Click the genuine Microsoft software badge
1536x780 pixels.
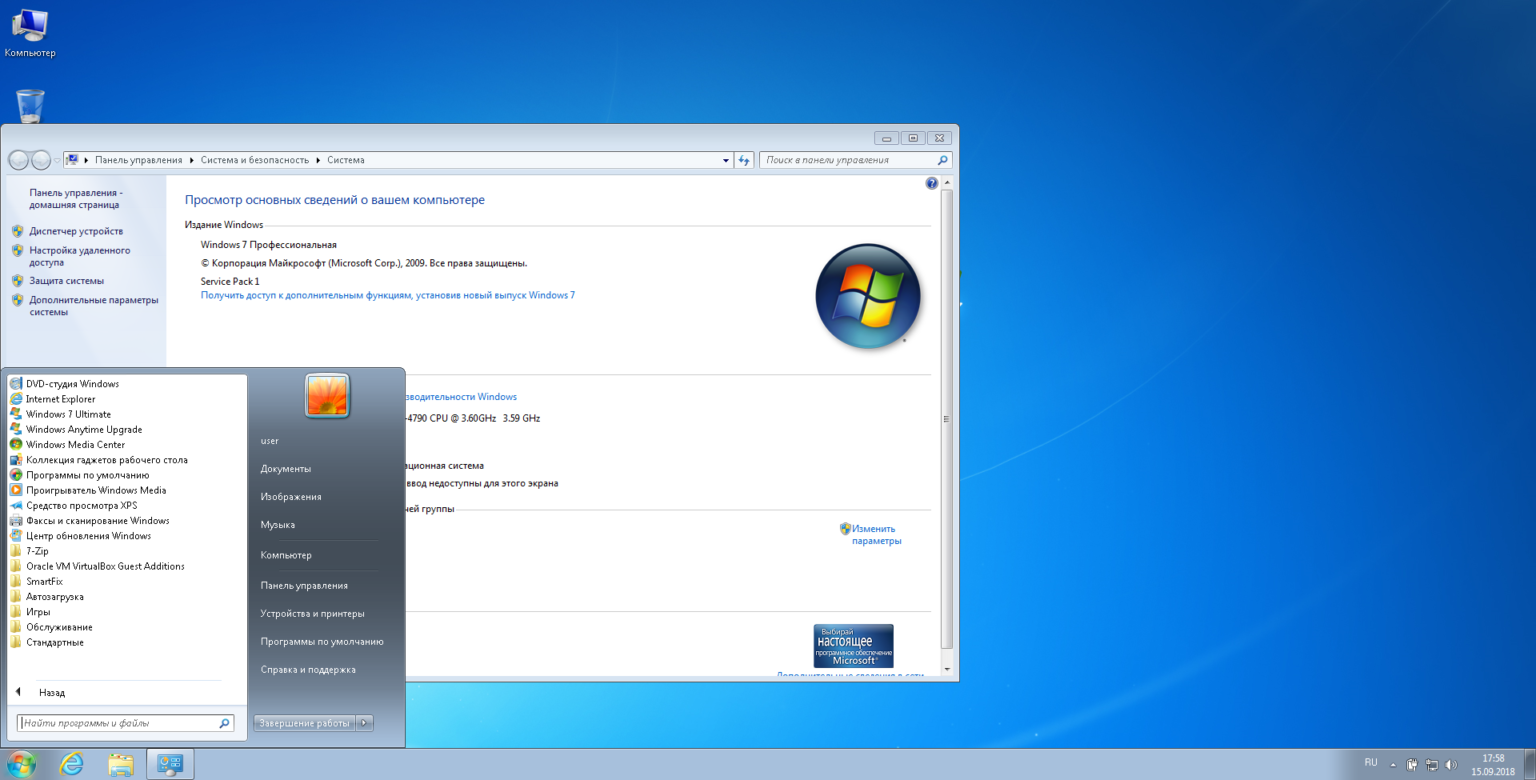[x=853, y=646]
